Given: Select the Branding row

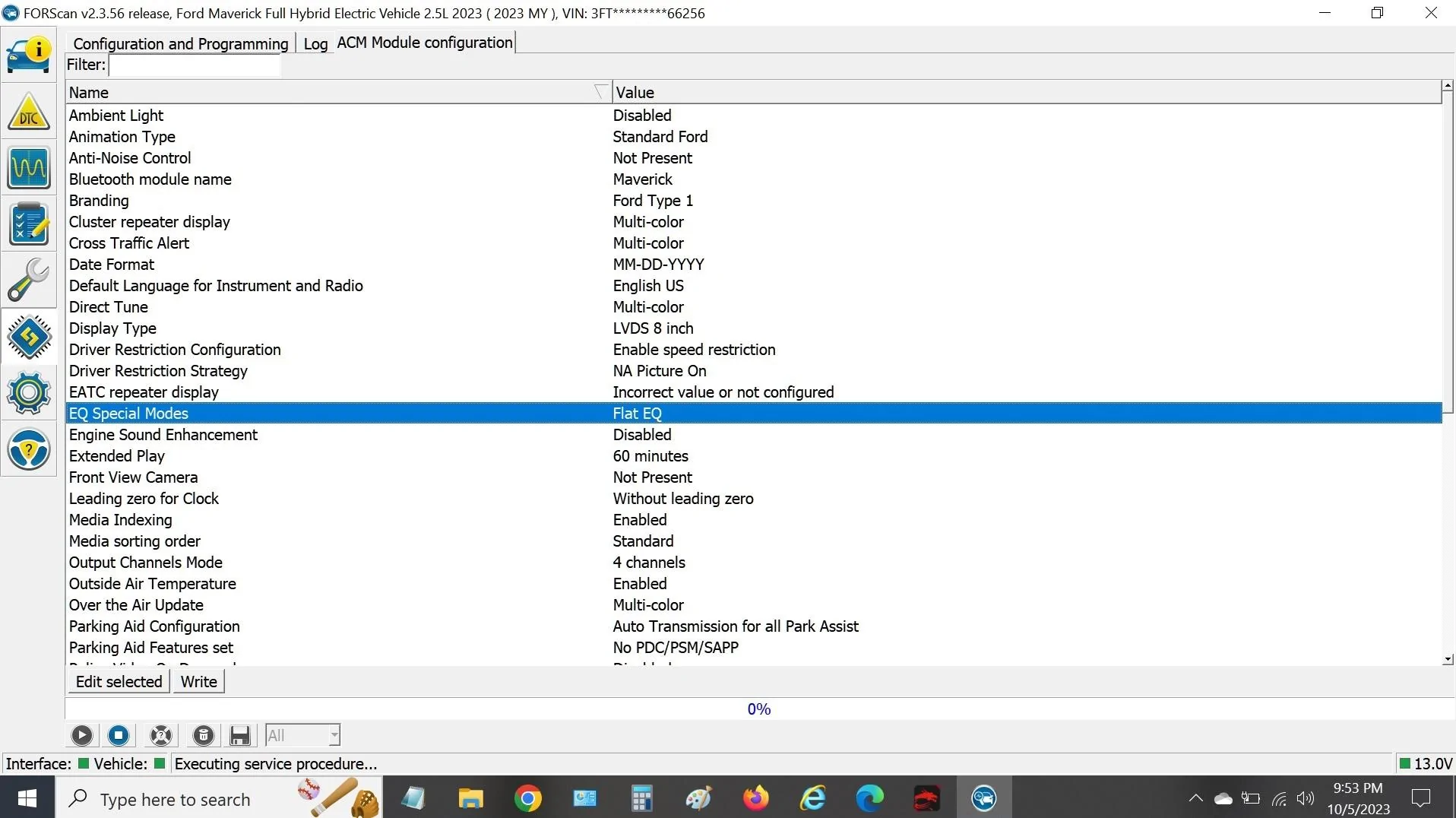Looking at the screenshot, I should (754, 201).
